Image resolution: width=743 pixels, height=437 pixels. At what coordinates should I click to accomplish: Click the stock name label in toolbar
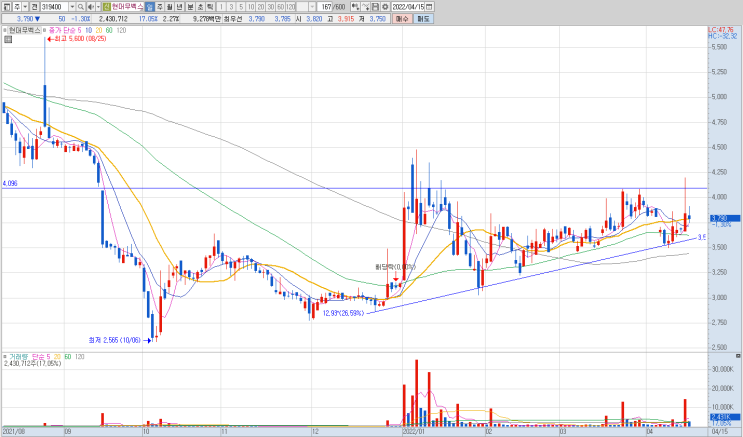pyautogui.click(x=127, y=7)
